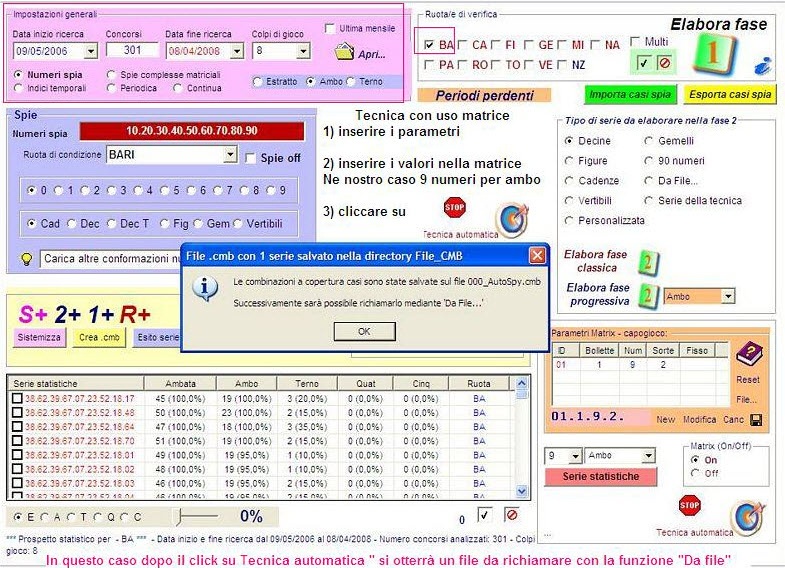Click Tecnica automatica target icon under Matrix panel
Screen dimensions: 785x568
click(x=746, y=516)
